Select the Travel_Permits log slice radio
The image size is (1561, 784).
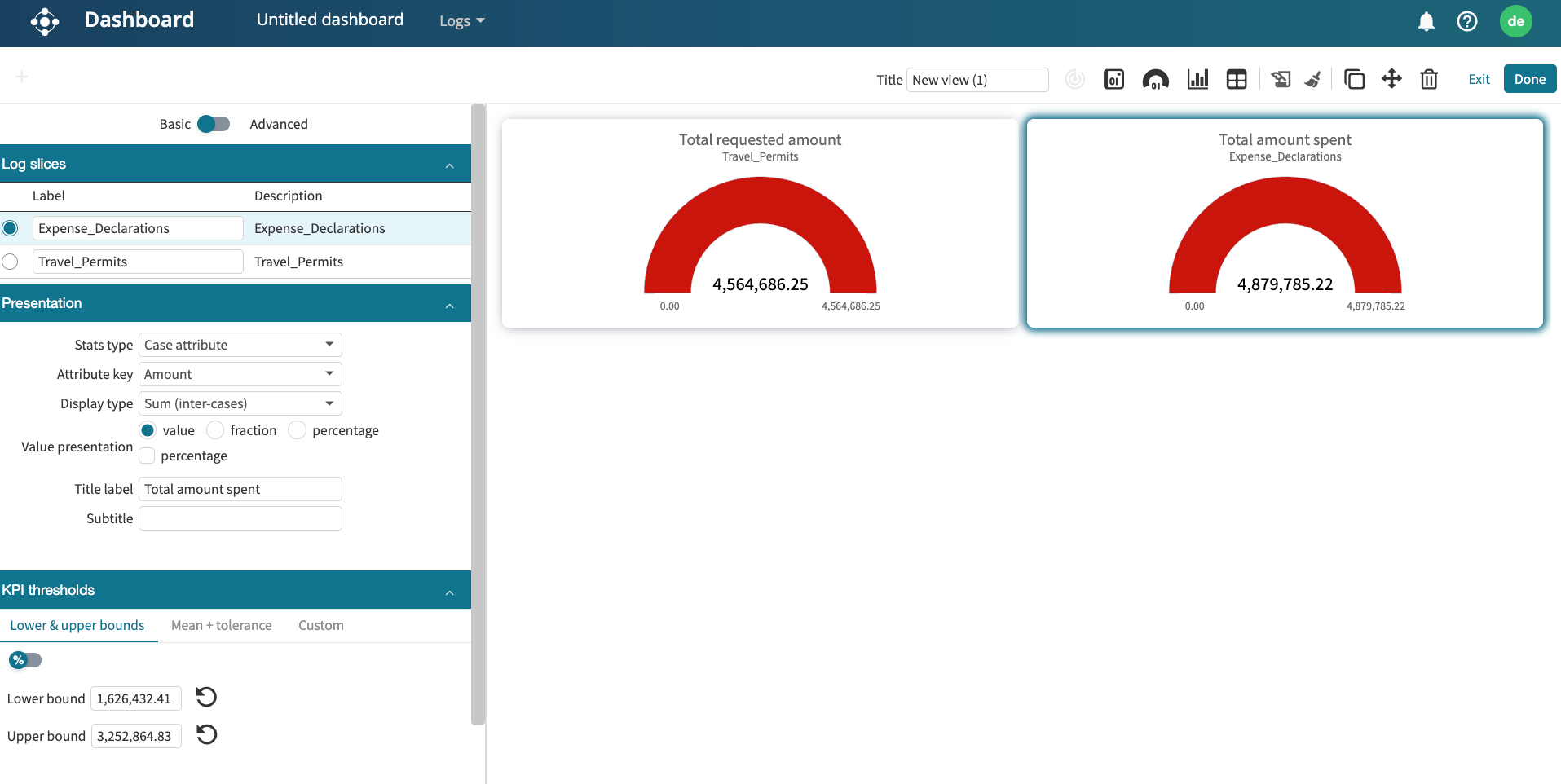(10, 262)
